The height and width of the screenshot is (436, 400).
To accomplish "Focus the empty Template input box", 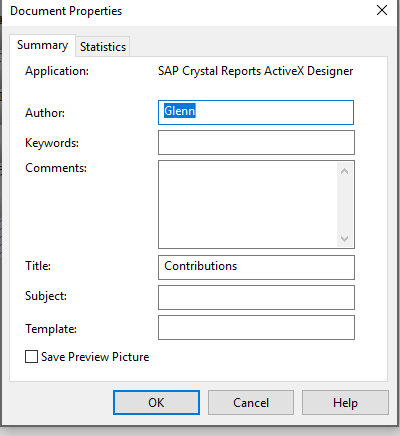I will click(x=256, y=327).
